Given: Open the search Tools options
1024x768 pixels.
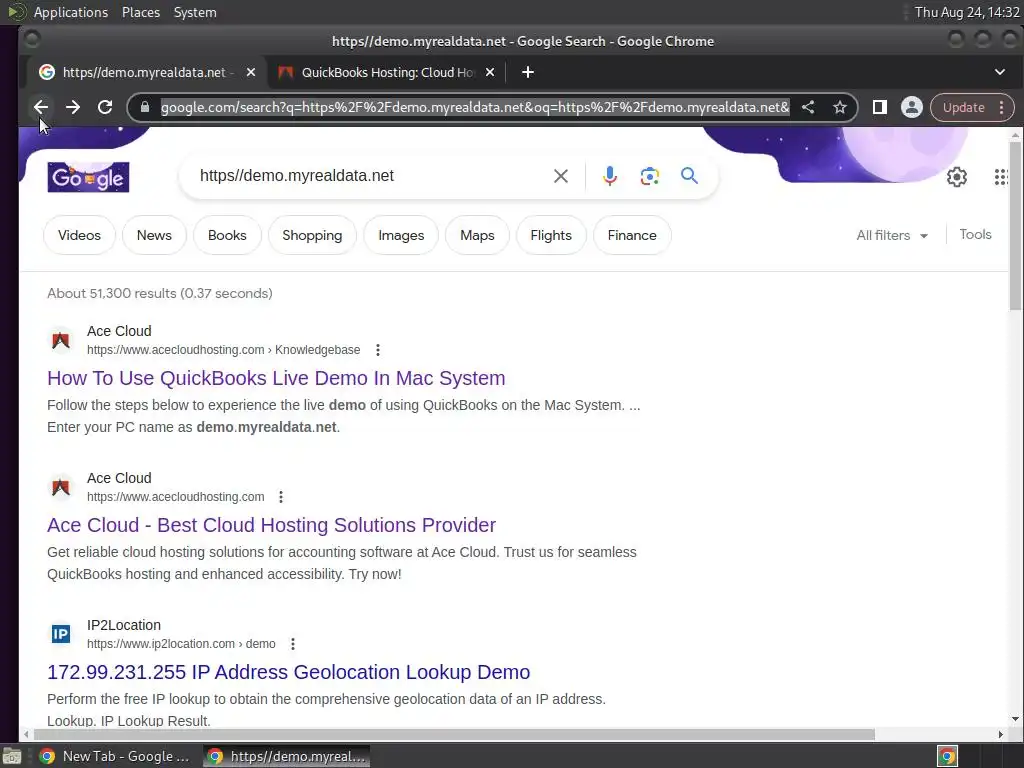Looking at the screenshot, I should [x=975, y=234].
